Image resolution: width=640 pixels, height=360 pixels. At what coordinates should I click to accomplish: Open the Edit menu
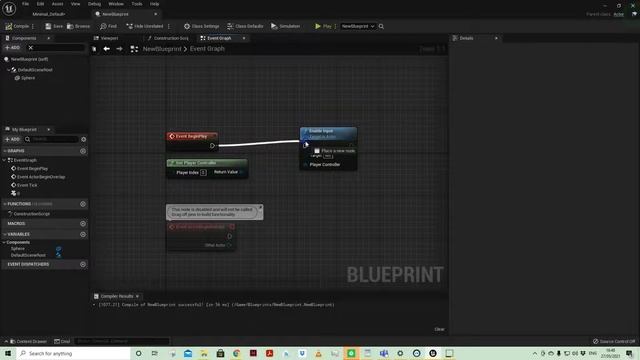point(40,4)
